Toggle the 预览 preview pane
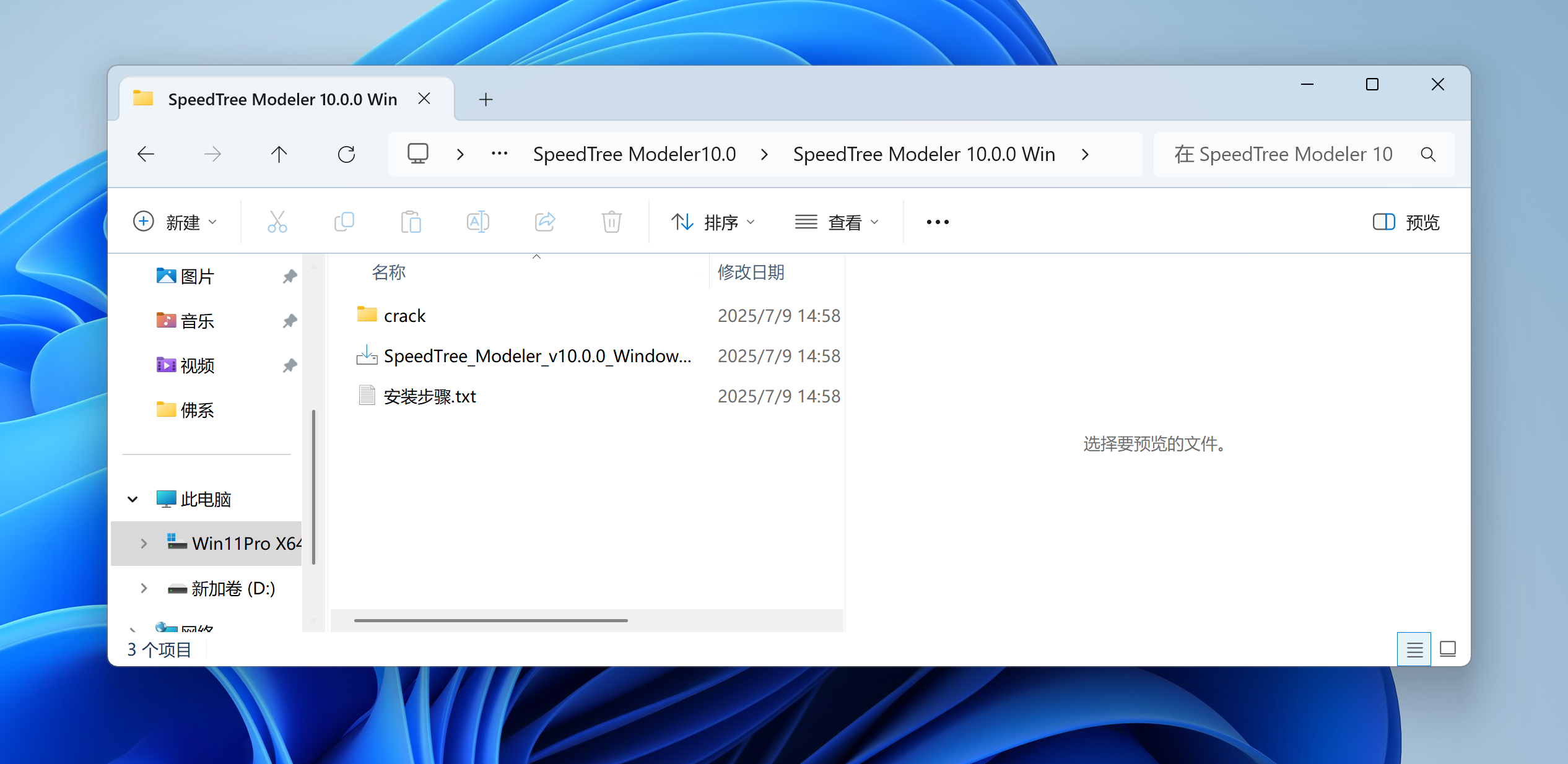This screenshot has height=764, width=1568. click(1406, 222)
